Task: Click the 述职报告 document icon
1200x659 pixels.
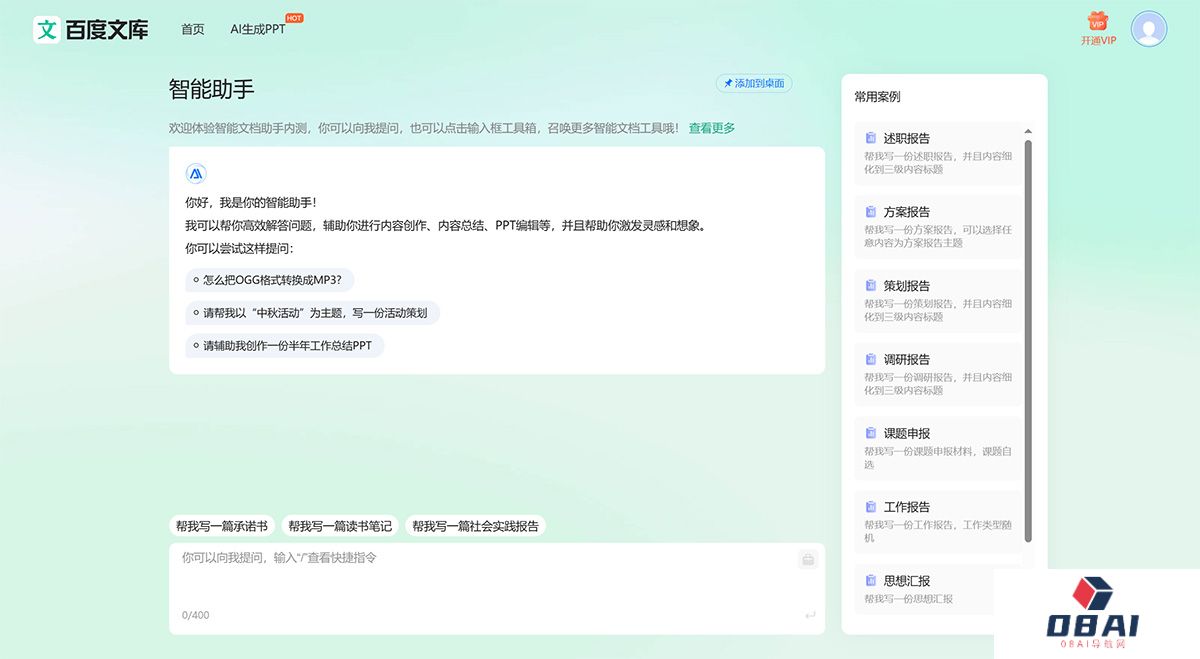Action: [871, 138]
